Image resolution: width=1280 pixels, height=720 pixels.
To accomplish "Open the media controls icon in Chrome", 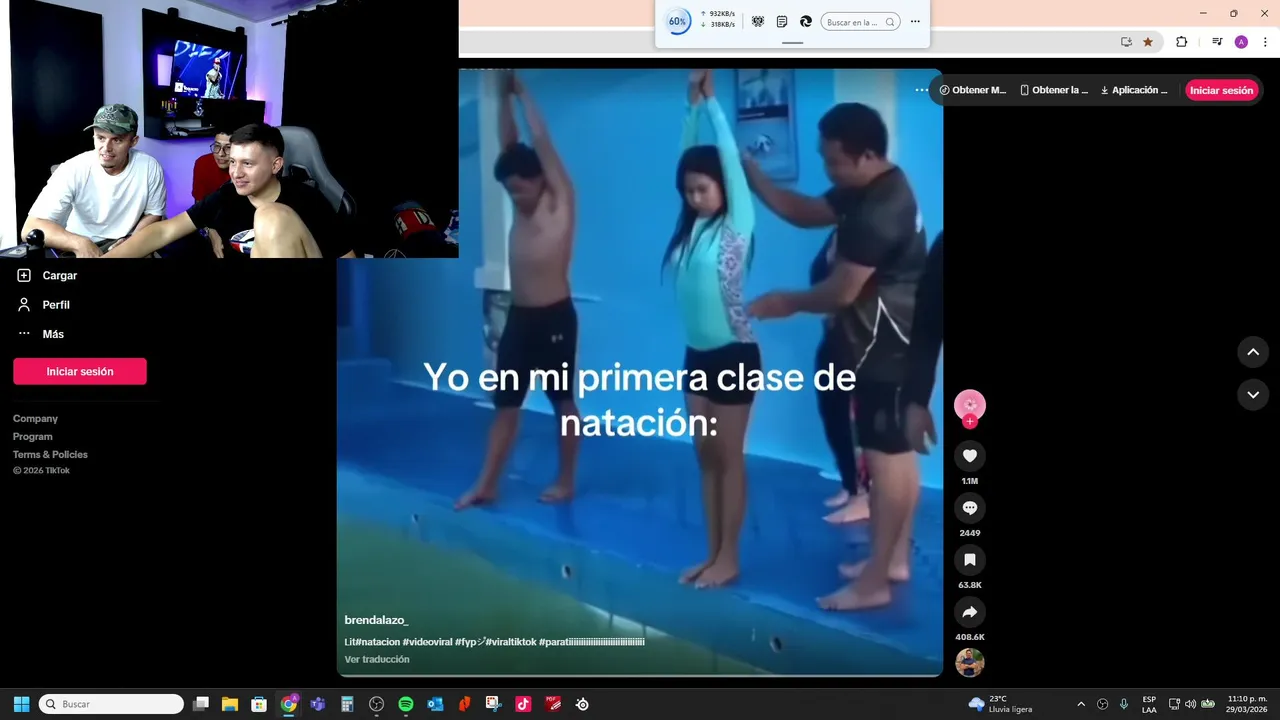I will 1217,42.
